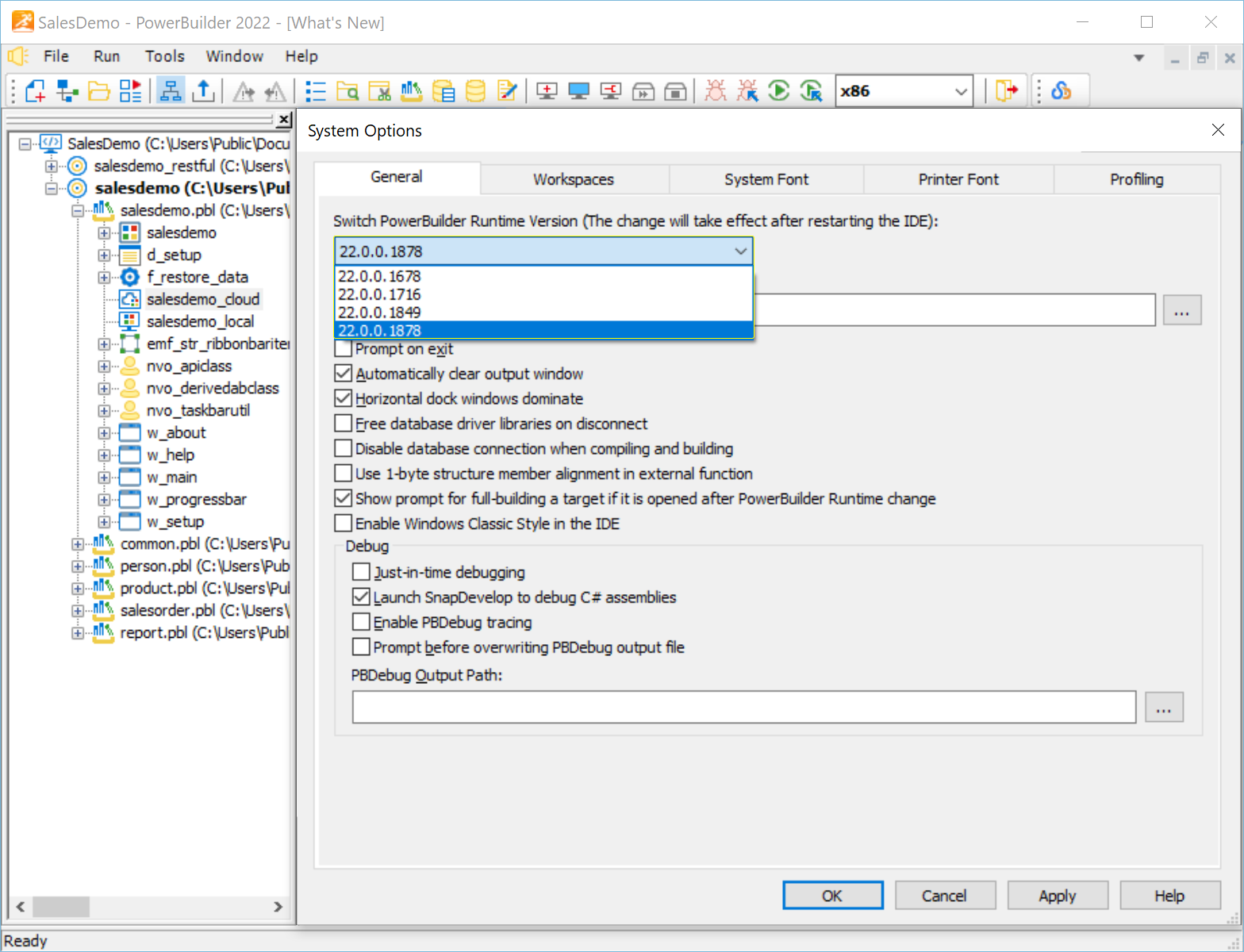Click the Apply button
This screenshot has width=1244, height=952.
(x=1058, y=896)
